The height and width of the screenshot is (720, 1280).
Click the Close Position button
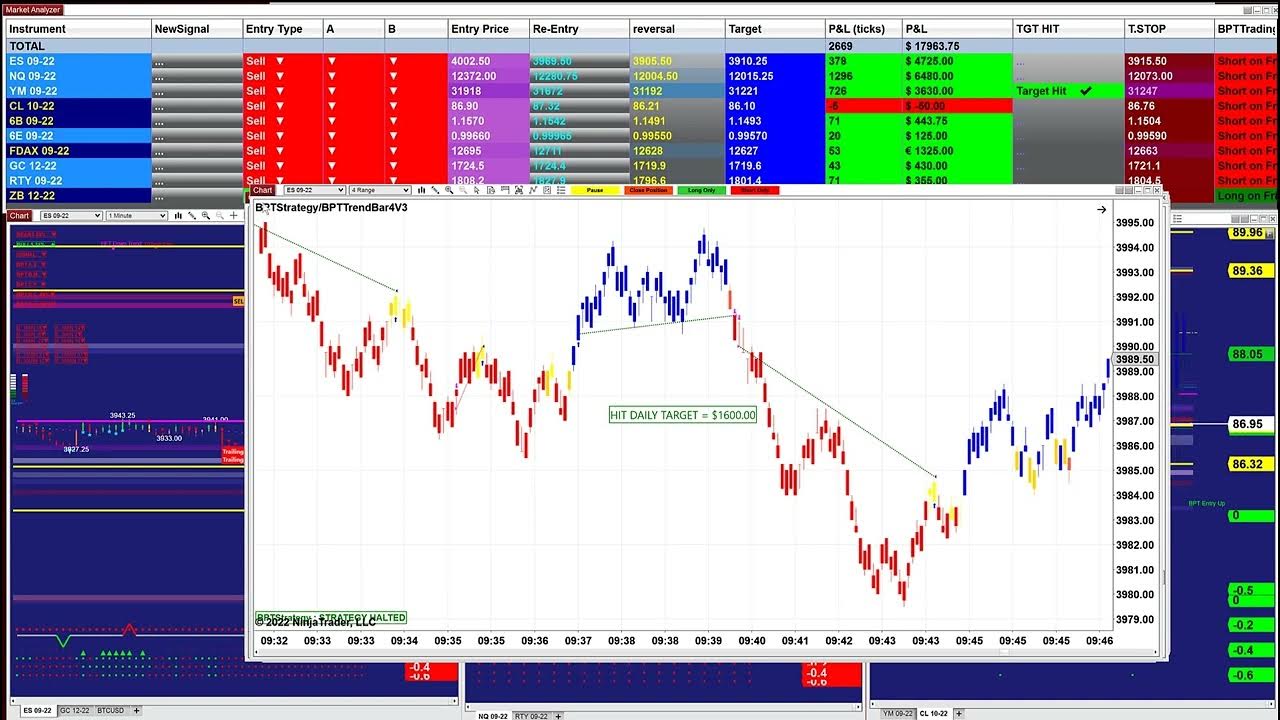point(648,190)
